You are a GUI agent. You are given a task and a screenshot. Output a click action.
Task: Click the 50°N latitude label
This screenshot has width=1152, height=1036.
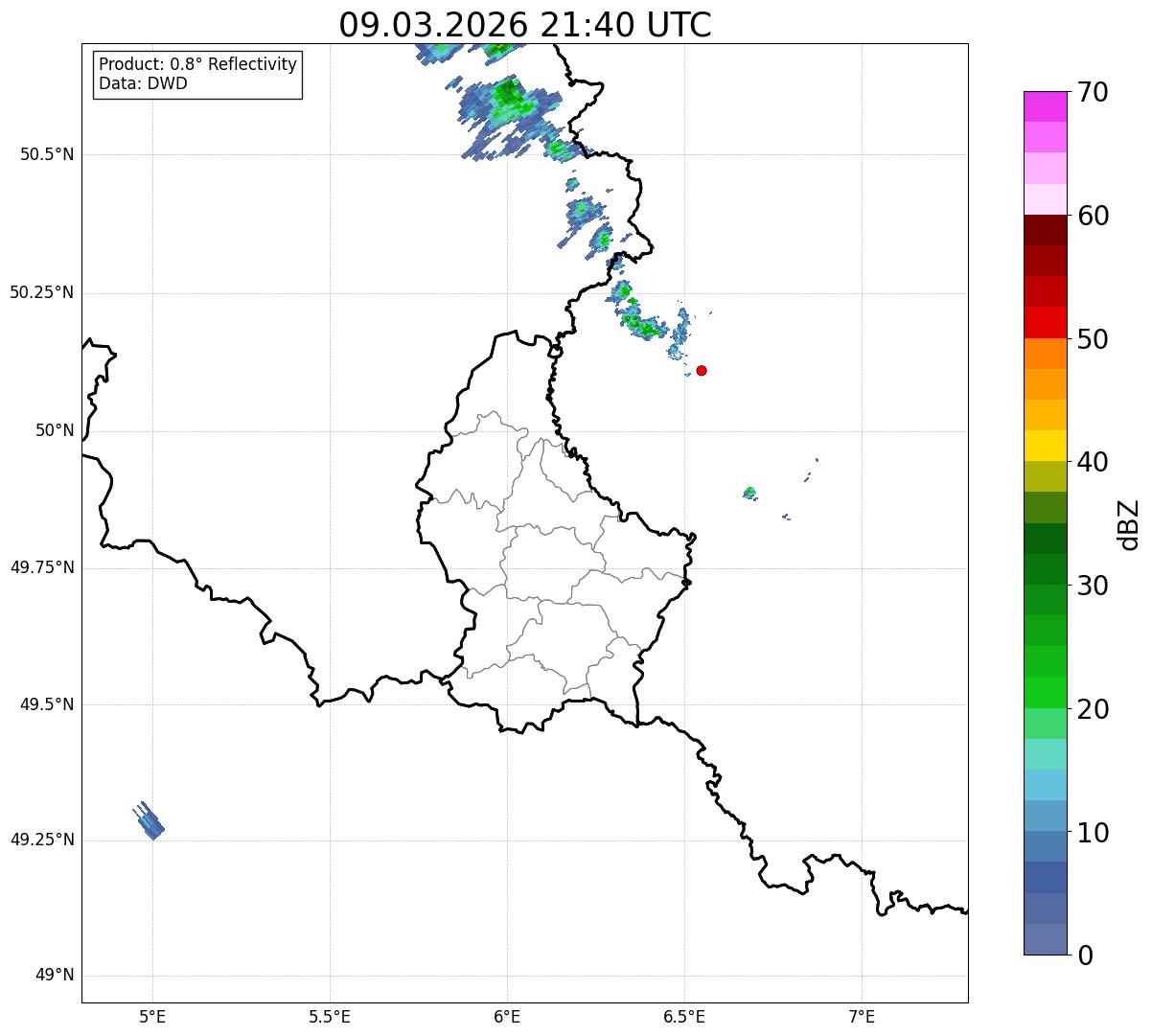coord(55,430)
